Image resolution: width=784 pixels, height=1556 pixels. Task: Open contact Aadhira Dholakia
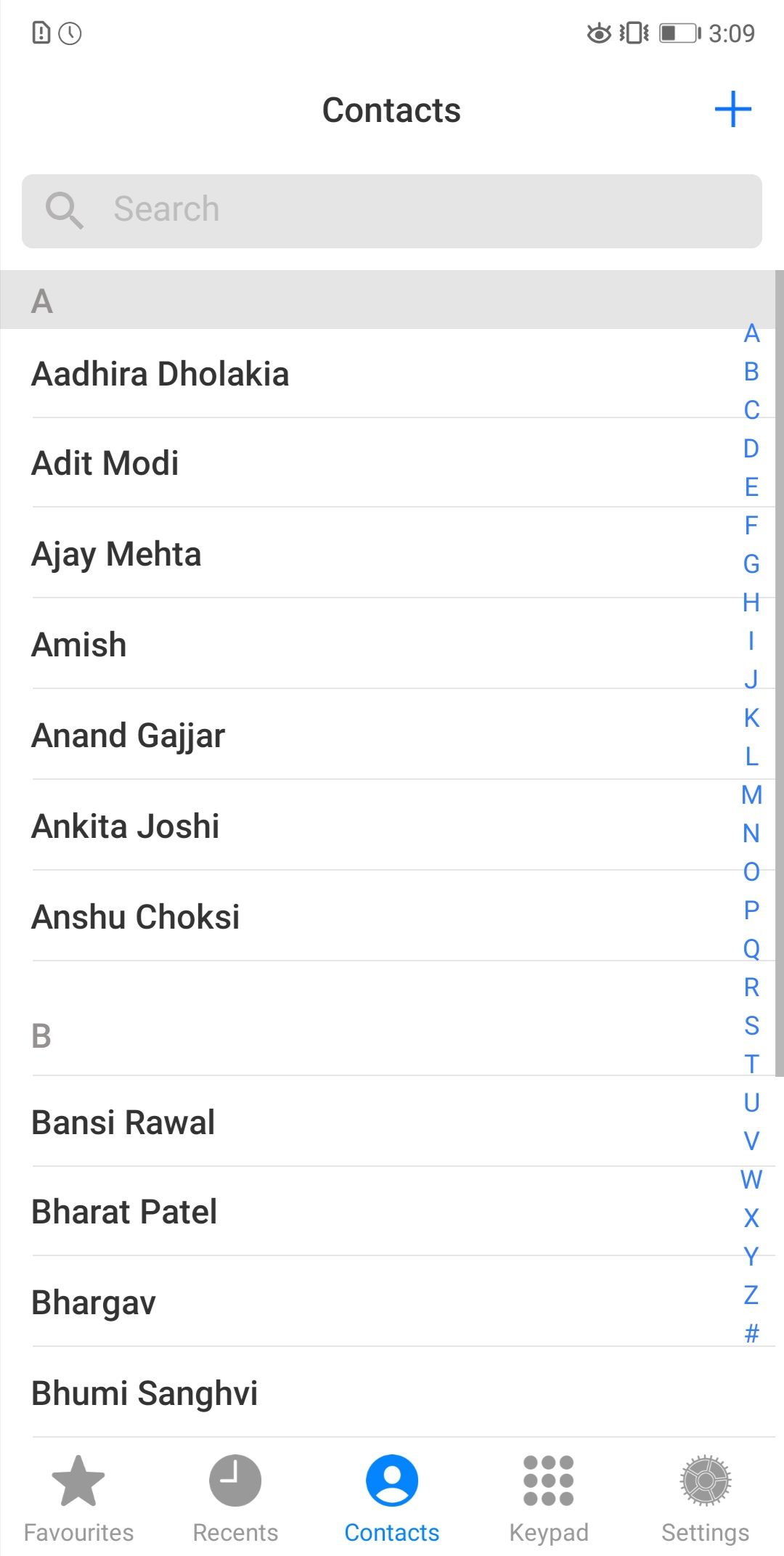click(160, 374)
